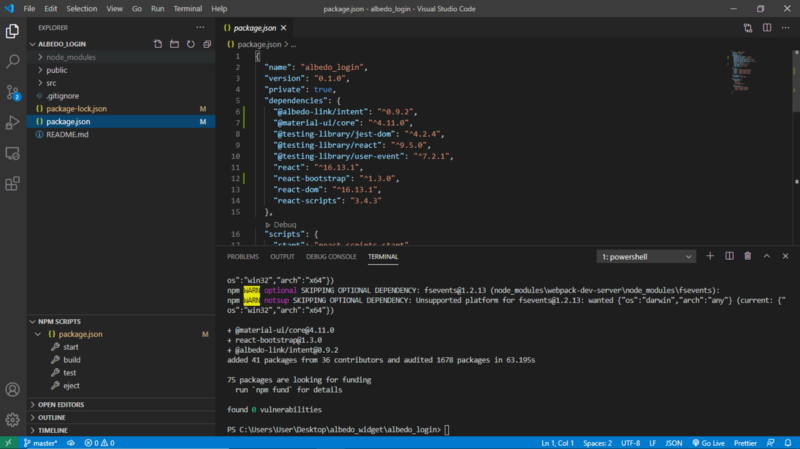Open the Help menu
The image size is (800, 449).
[x=219, y=9]
